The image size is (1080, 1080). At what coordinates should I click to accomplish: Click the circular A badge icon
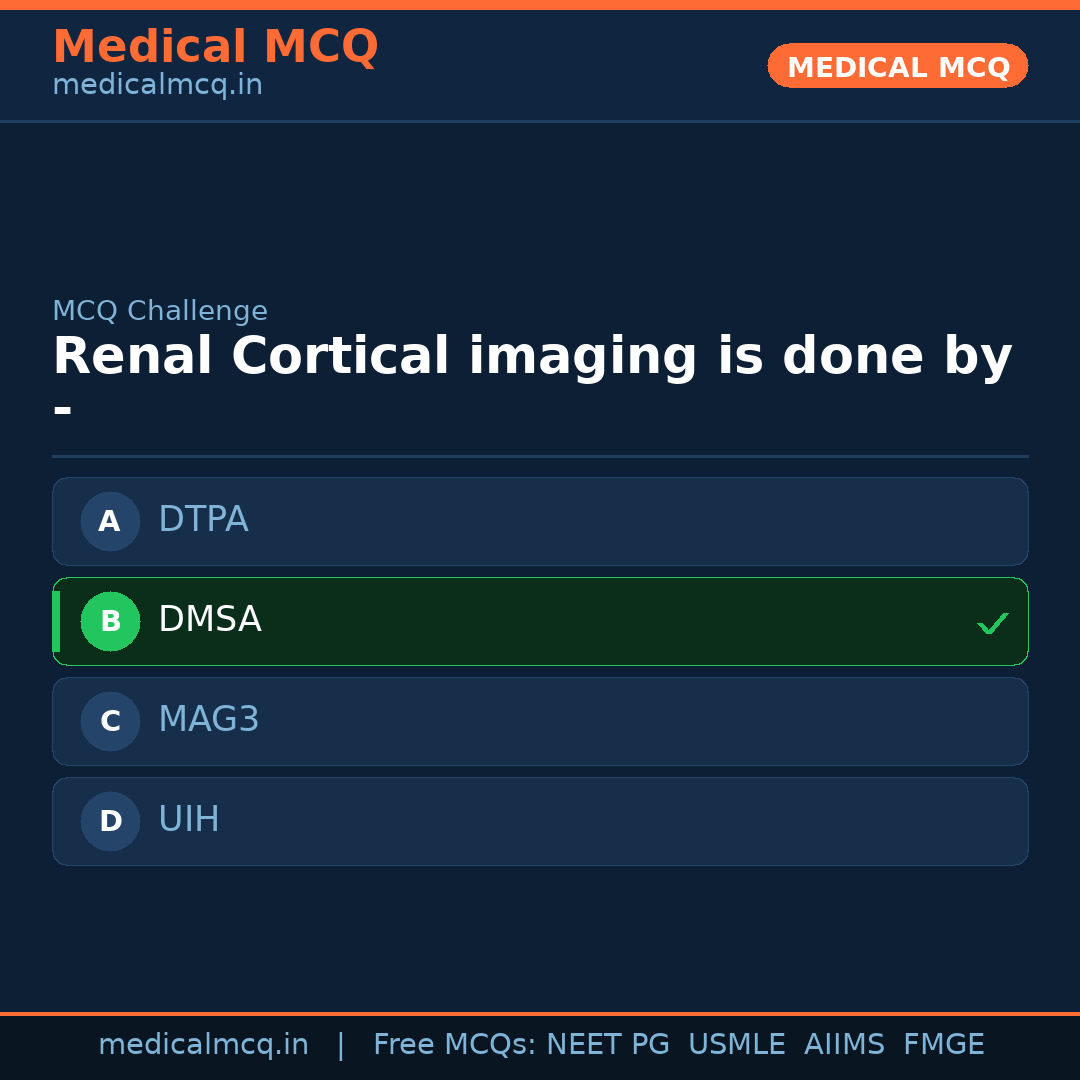110,521
